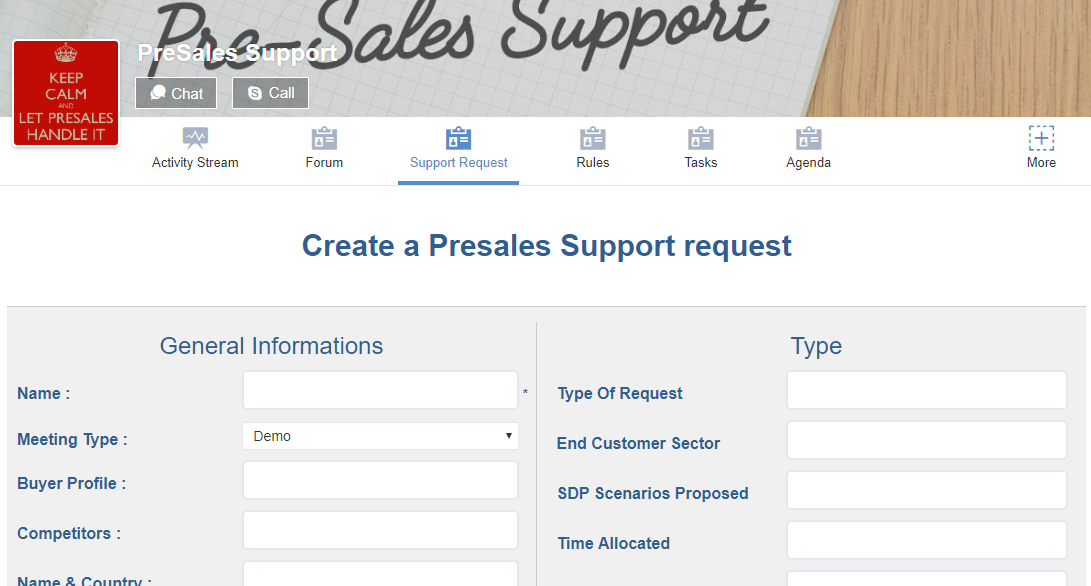The image size is (1091, 586).
Task: Focus the End Customer Sector field
Action: 927,440
